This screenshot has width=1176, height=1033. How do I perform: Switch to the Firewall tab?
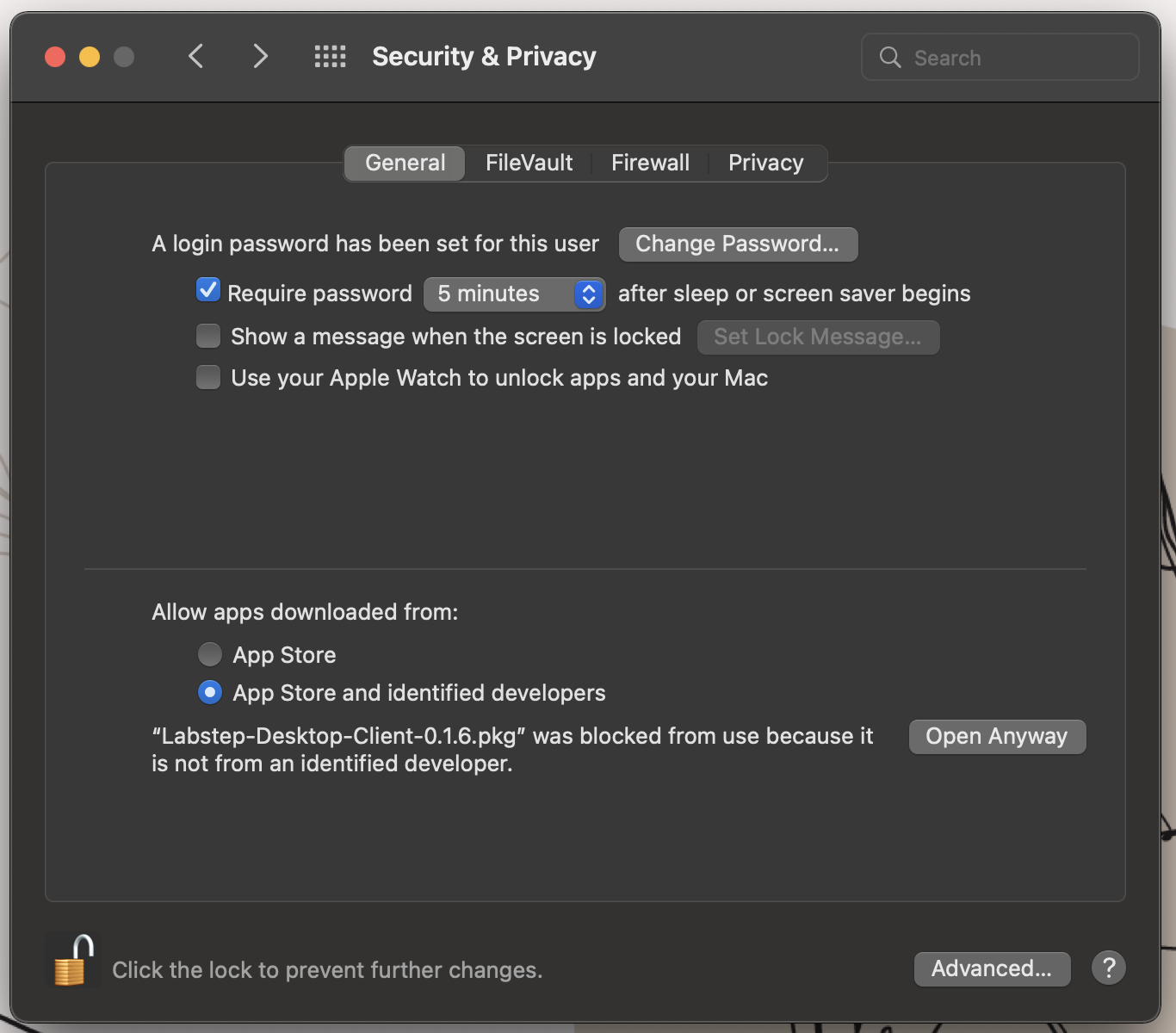[650, 163]
